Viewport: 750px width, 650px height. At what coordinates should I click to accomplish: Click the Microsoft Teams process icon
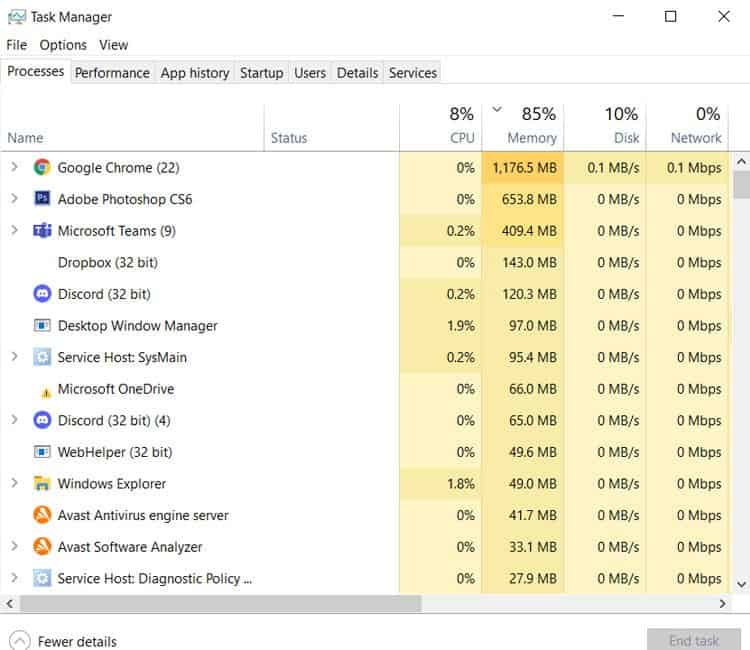(x=42, y=231)
